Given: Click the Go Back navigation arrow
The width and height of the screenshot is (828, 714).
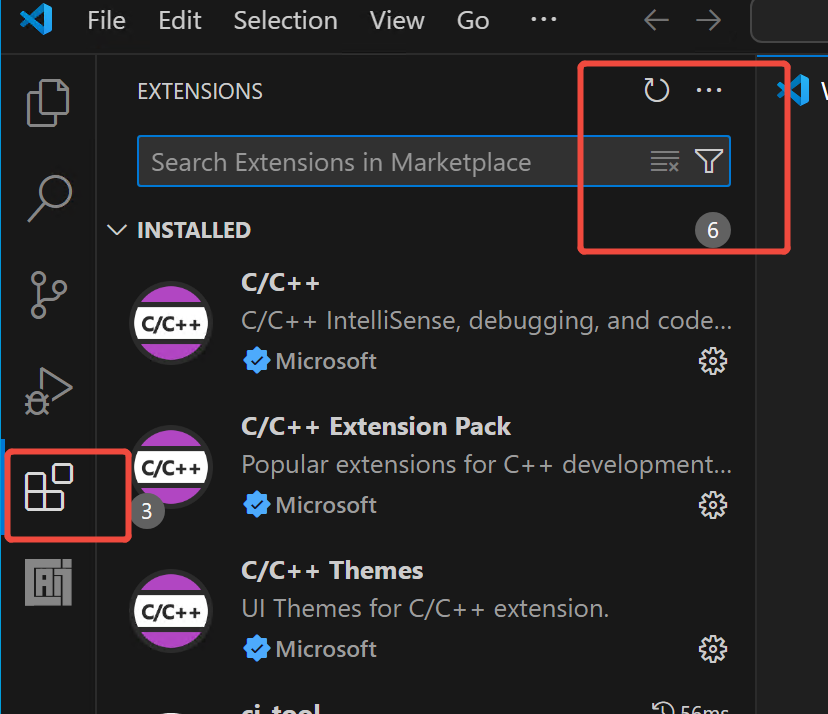Looking at the screenshot, I should point(656,21).
